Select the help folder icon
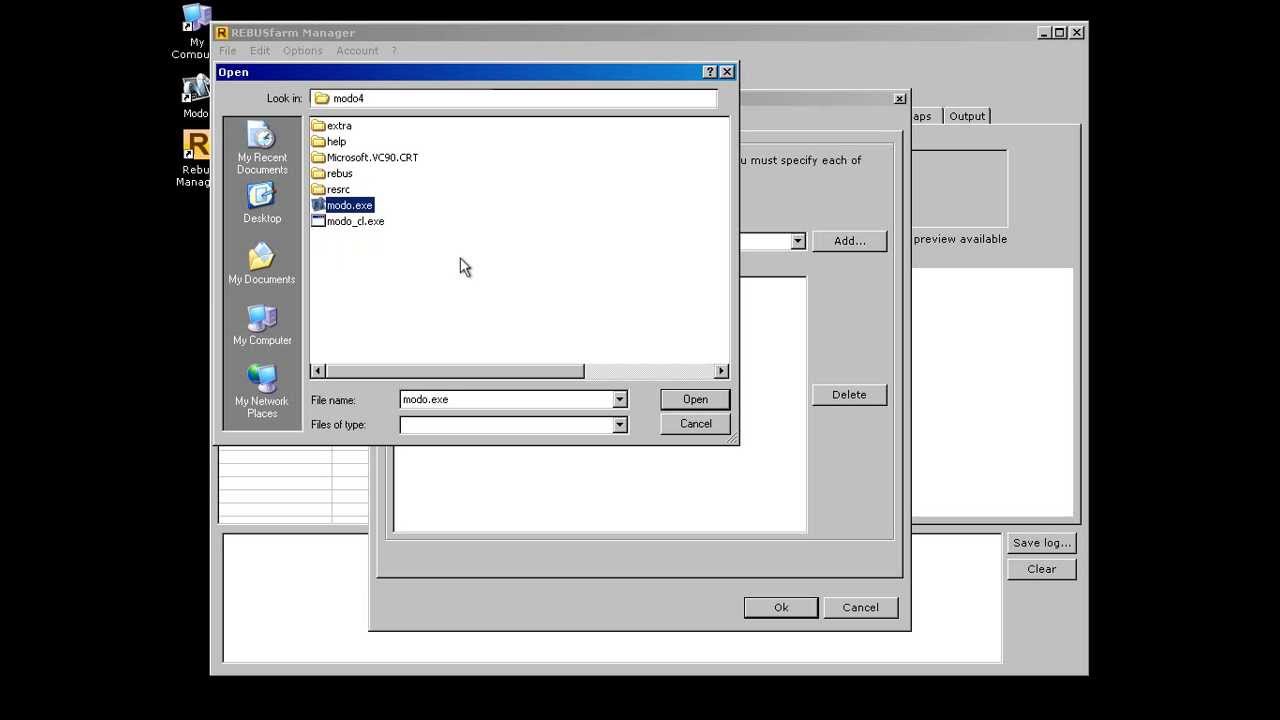This screenshot has height=720, width=1280. (318, 142)
